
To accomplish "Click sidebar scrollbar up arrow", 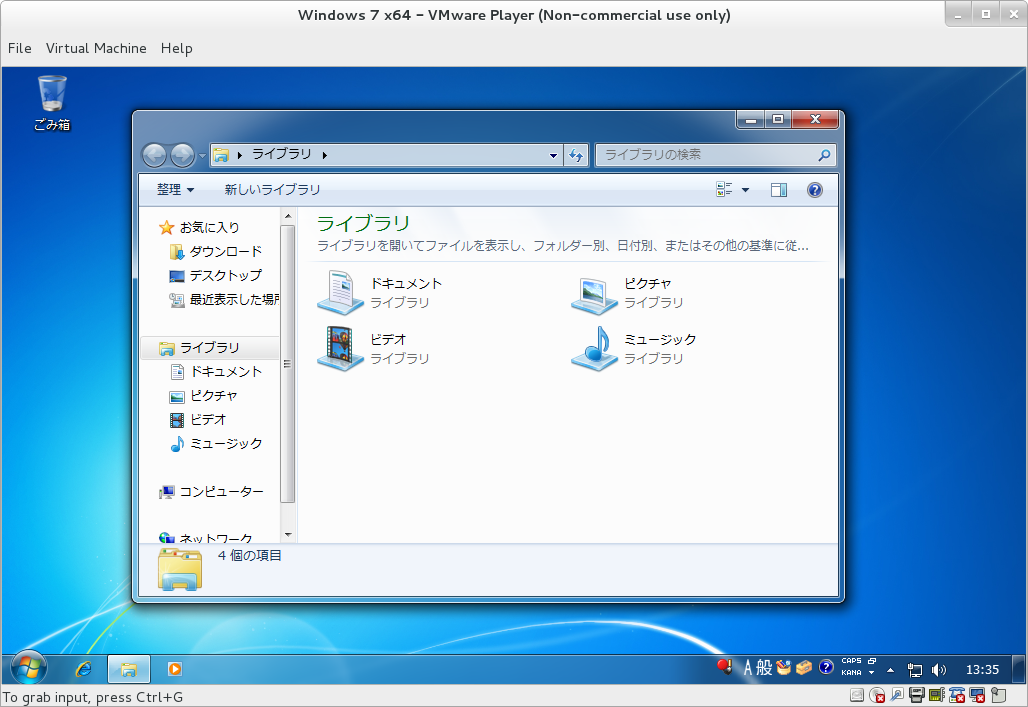I will (287, 216).
